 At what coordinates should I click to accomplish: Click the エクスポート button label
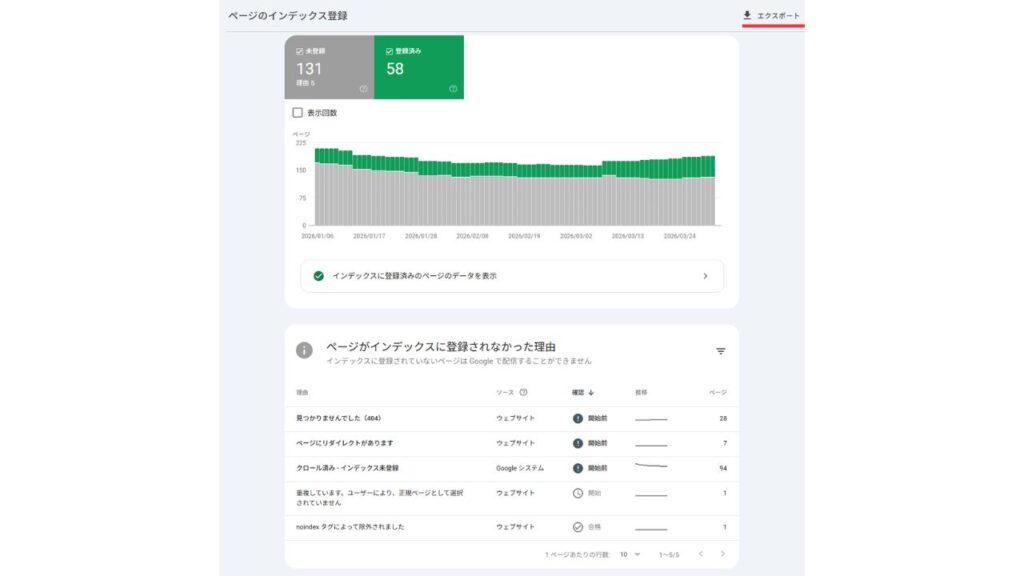click(778, 16)
